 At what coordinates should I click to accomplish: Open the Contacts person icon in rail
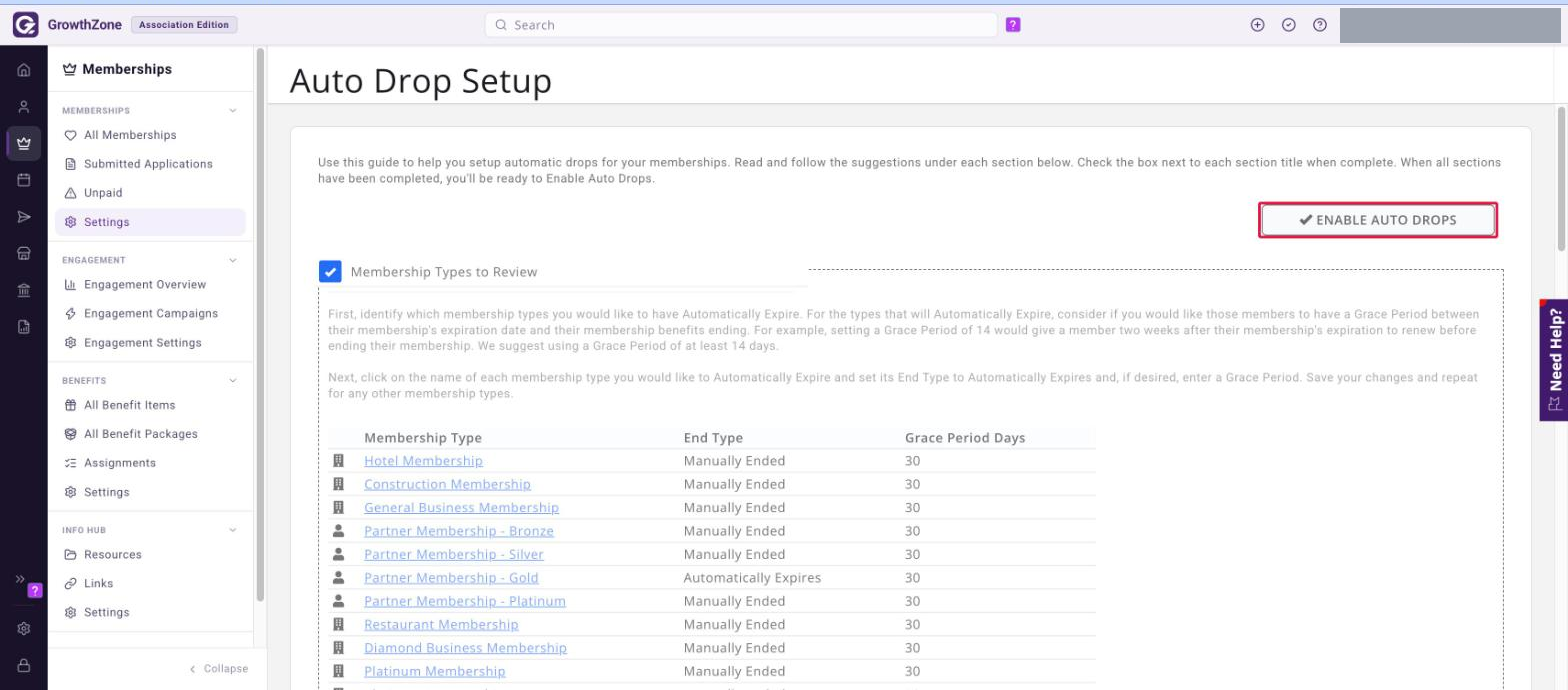(24, 107)
